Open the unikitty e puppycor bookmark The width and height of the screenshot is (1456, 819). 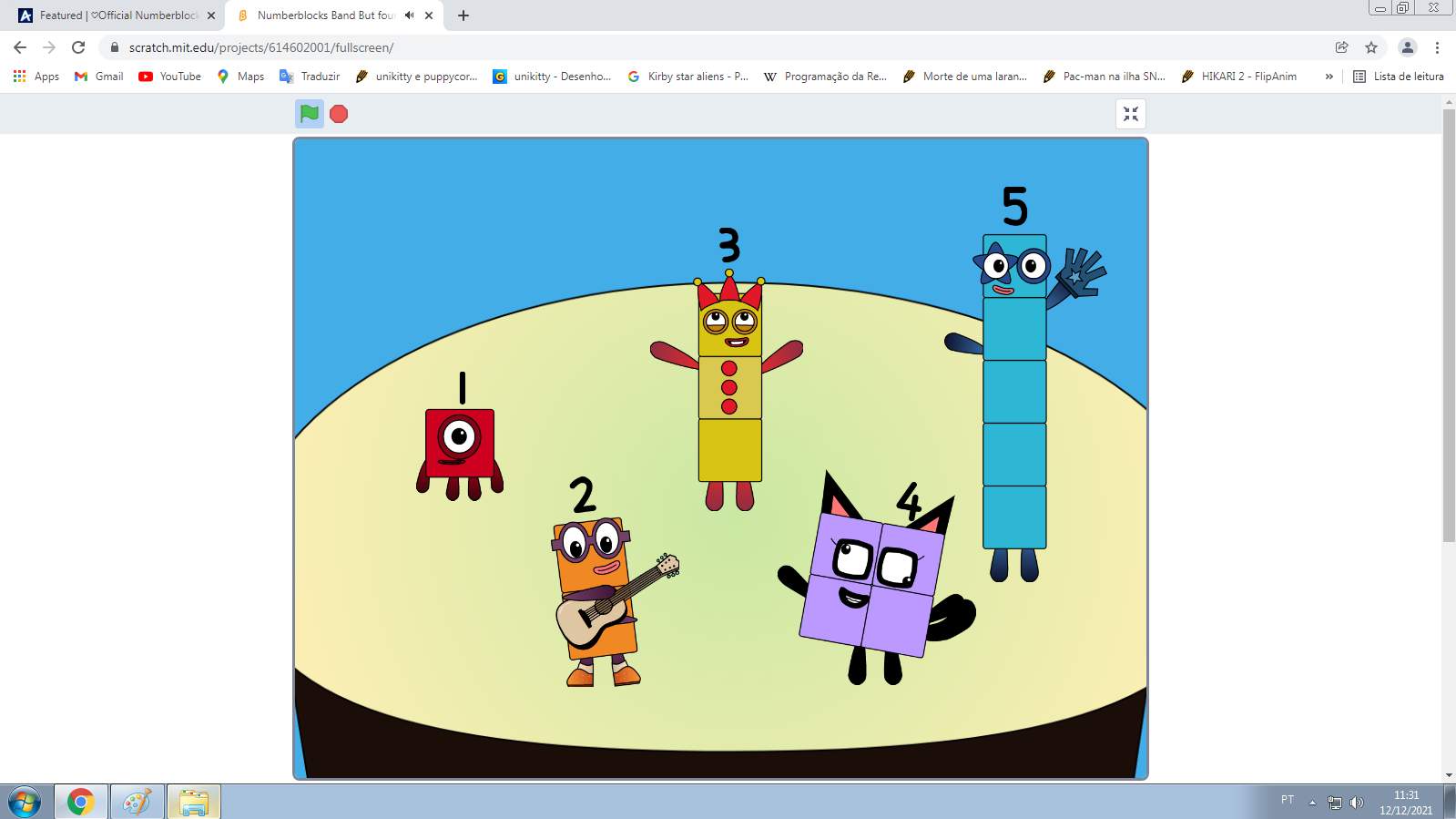(x=416, y=77)
